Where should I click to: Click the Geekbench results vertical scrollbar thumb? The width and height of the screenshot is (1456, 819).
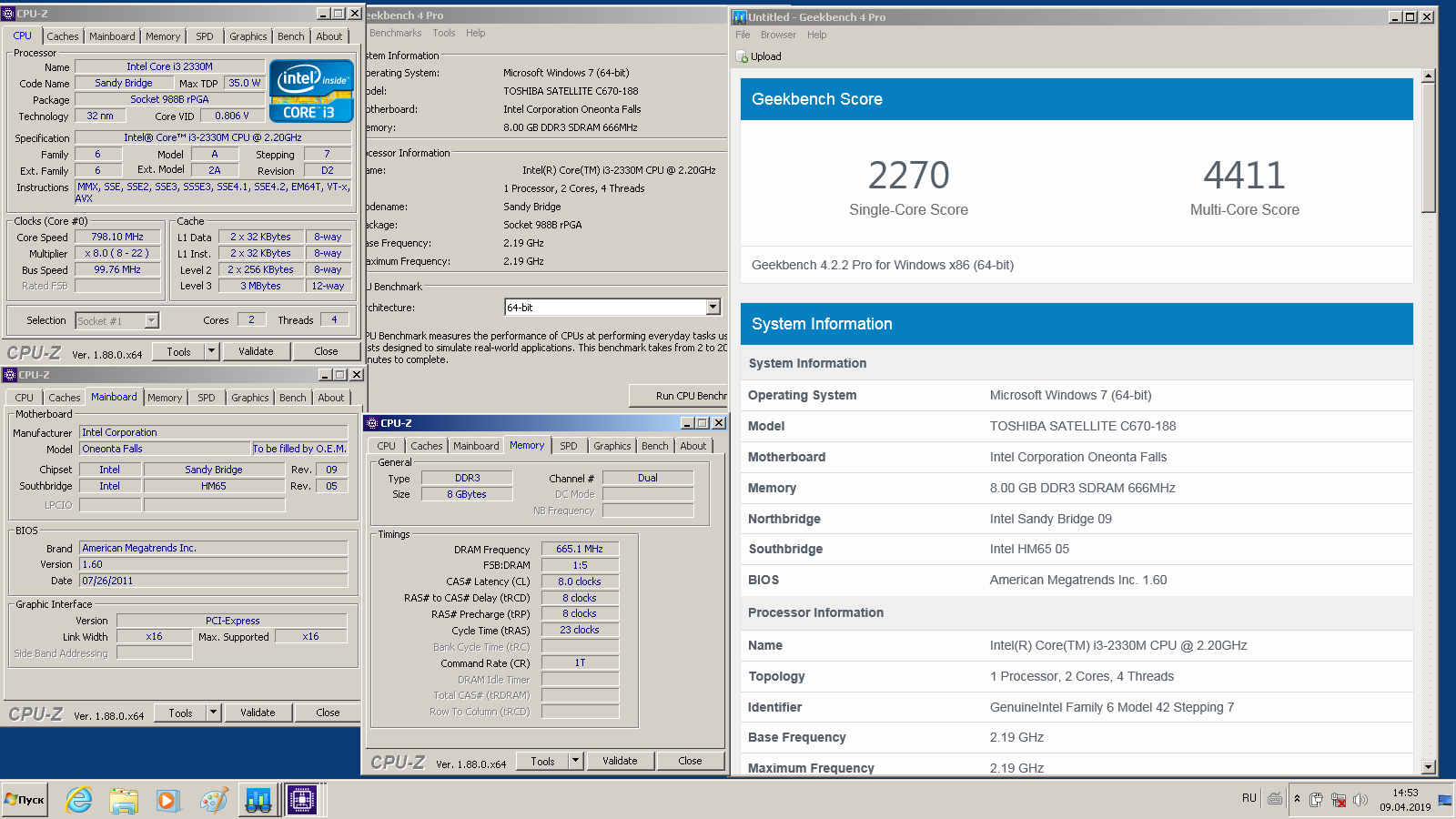point(1428,148)
